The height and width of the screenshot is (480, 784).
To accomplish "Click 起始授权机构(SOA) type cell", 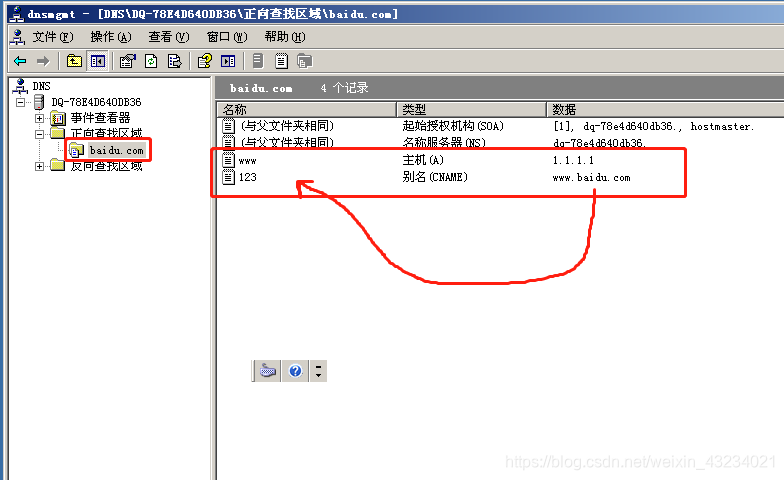I will pos(453,126).
